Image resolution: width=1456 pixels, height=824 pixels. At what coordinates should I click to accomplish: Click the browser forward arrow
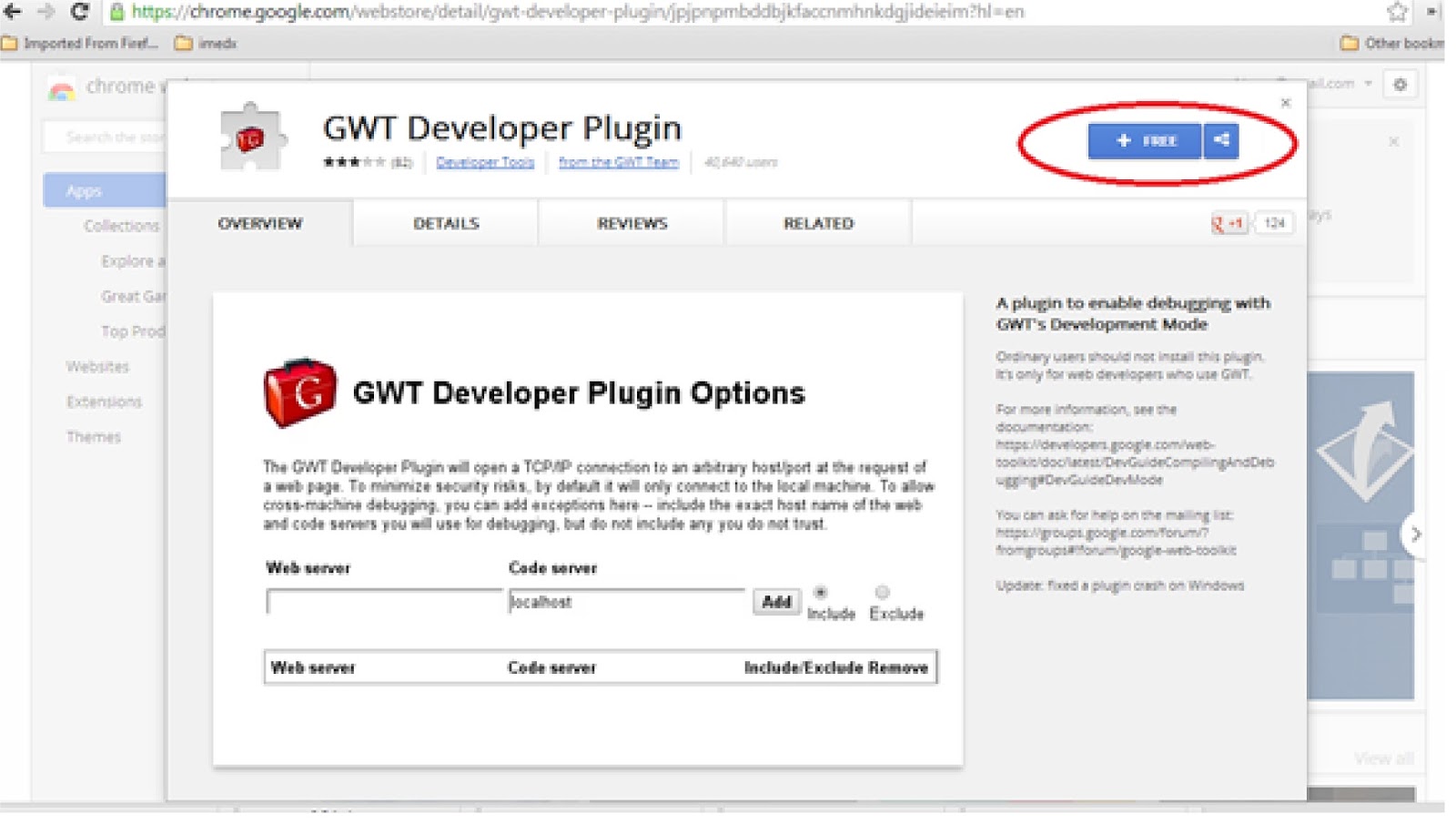pyautogui.click(x=45, y=12)
